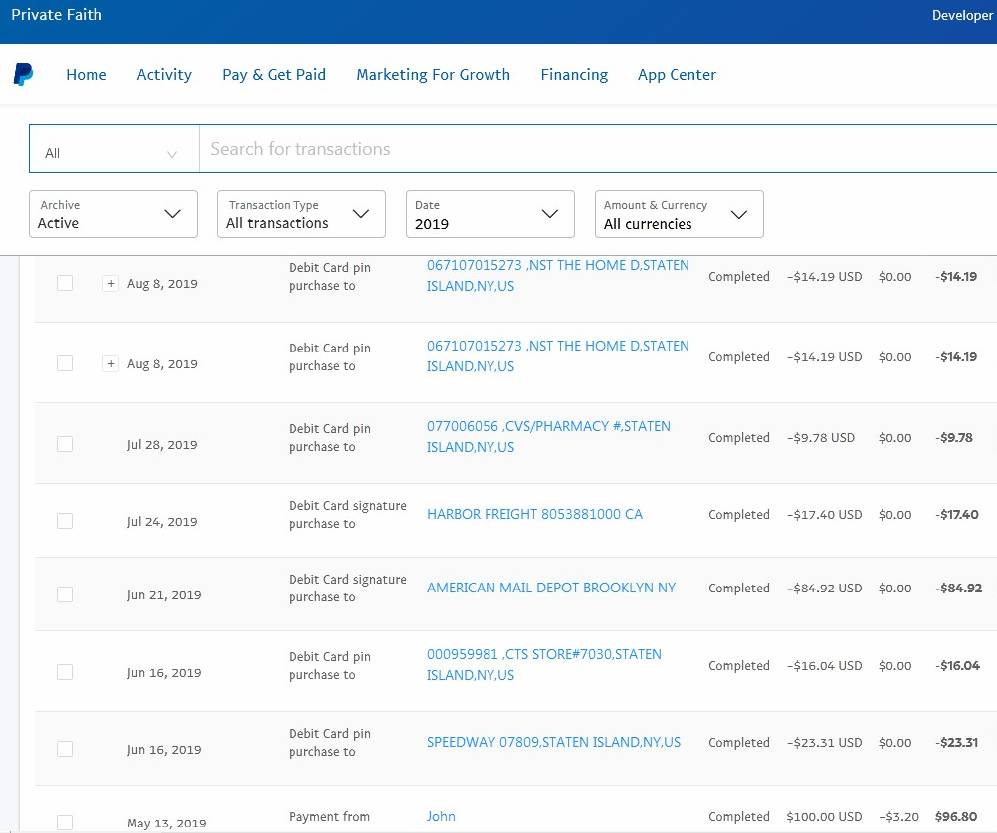Click the -$3.20 fee value
The image size is (997, 833).
(x=898, y=816)
